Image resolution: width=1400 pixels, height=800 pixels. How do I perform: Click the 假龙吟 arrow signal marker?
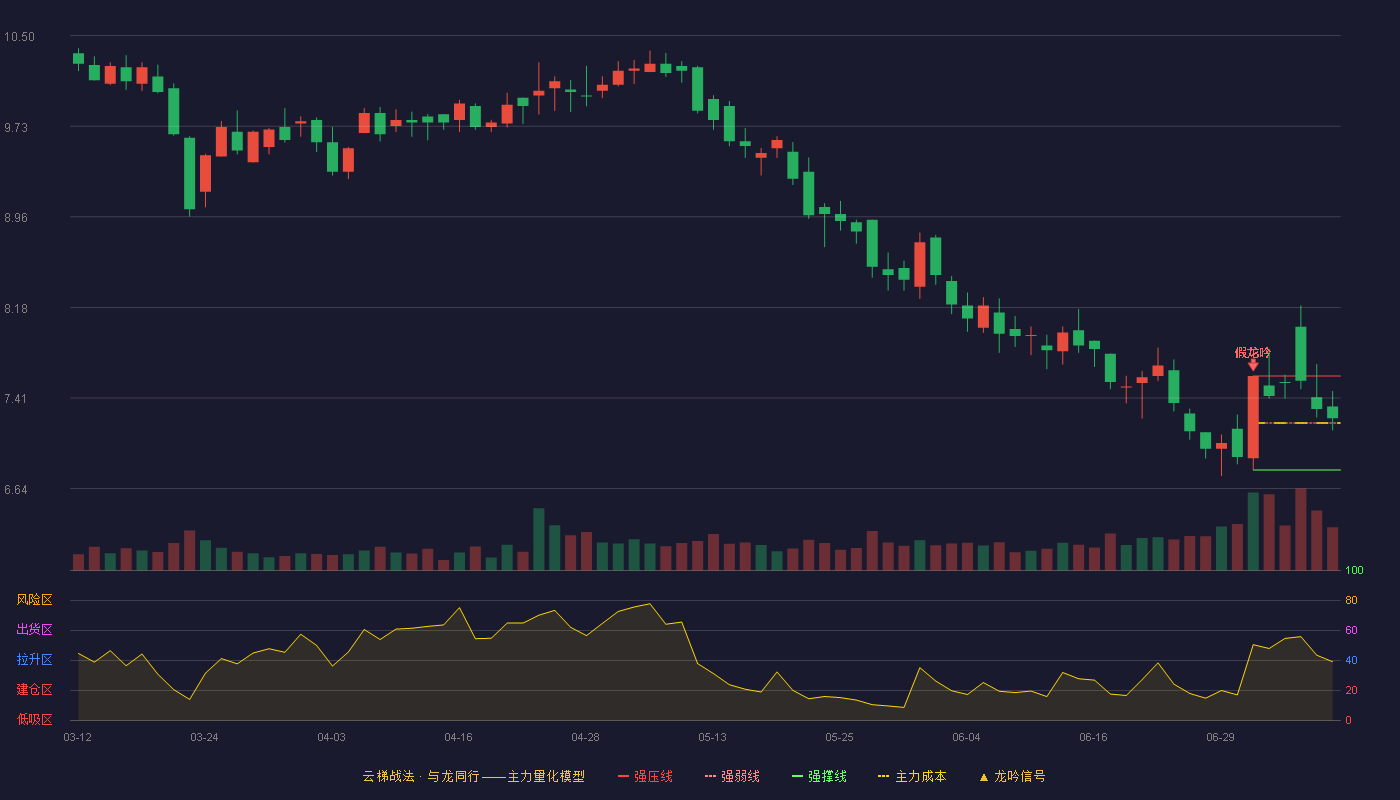(x=1253, y=365)
